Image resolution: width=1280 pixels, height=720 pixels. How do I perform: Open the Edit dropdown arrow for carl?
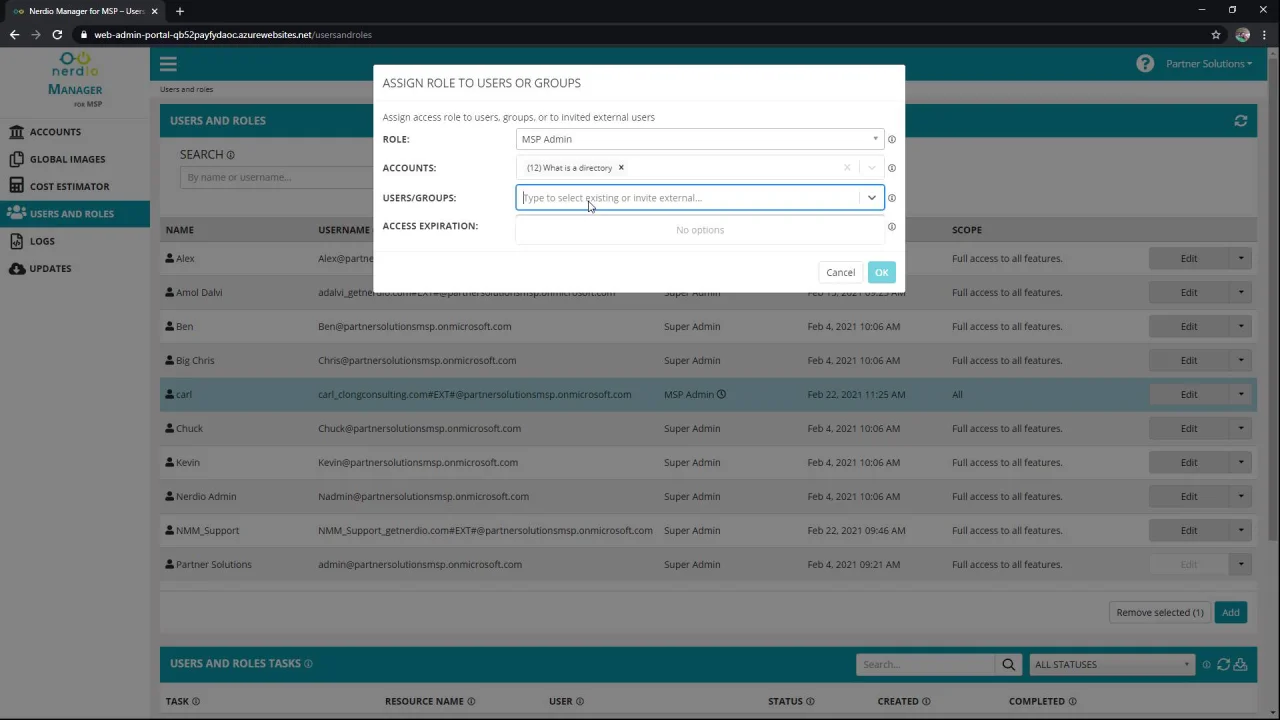click(x=1241, y=395)
